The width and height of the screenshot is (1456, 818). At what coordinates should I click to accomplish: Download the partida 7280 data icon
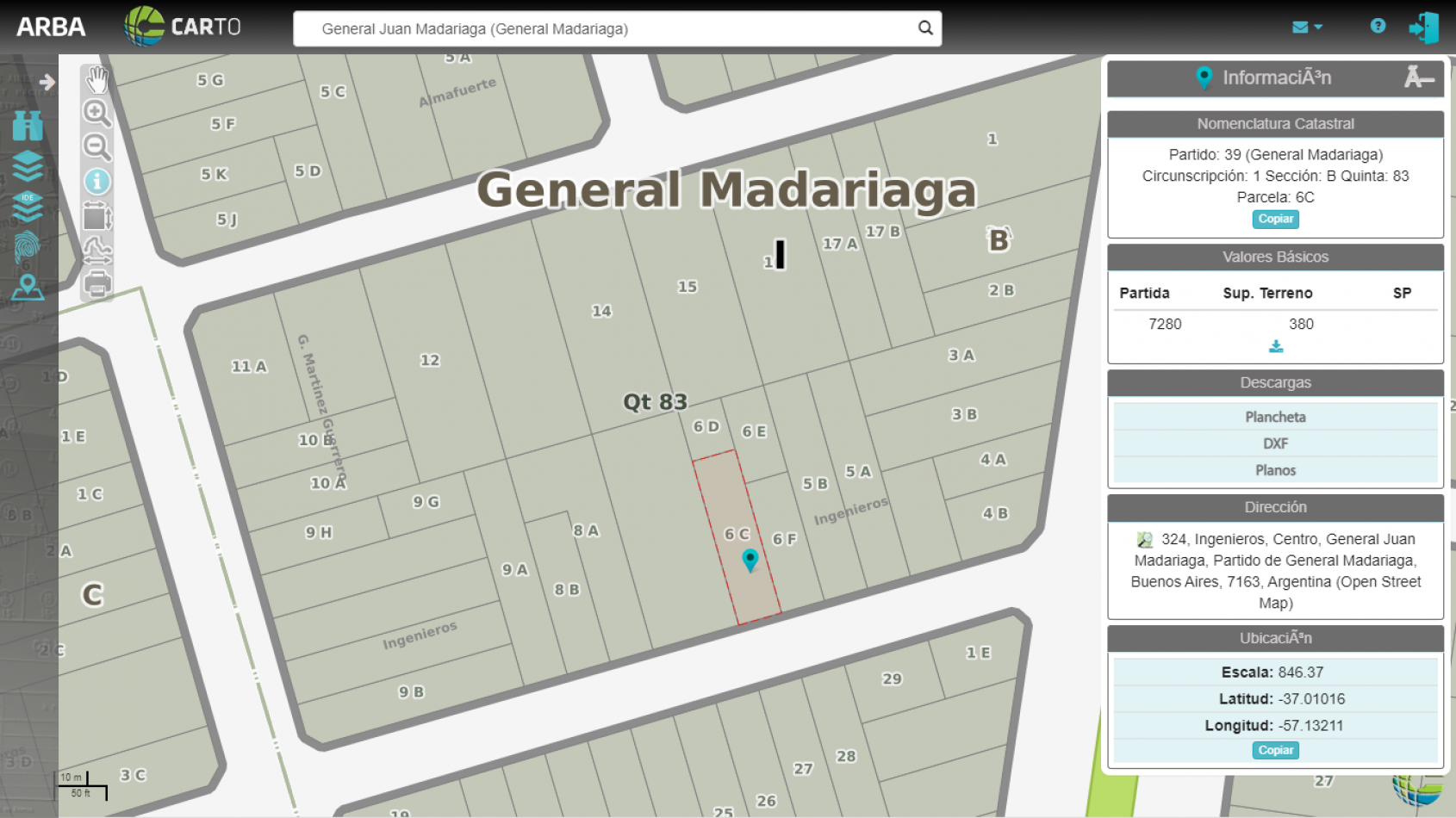tap(1276, 346)
